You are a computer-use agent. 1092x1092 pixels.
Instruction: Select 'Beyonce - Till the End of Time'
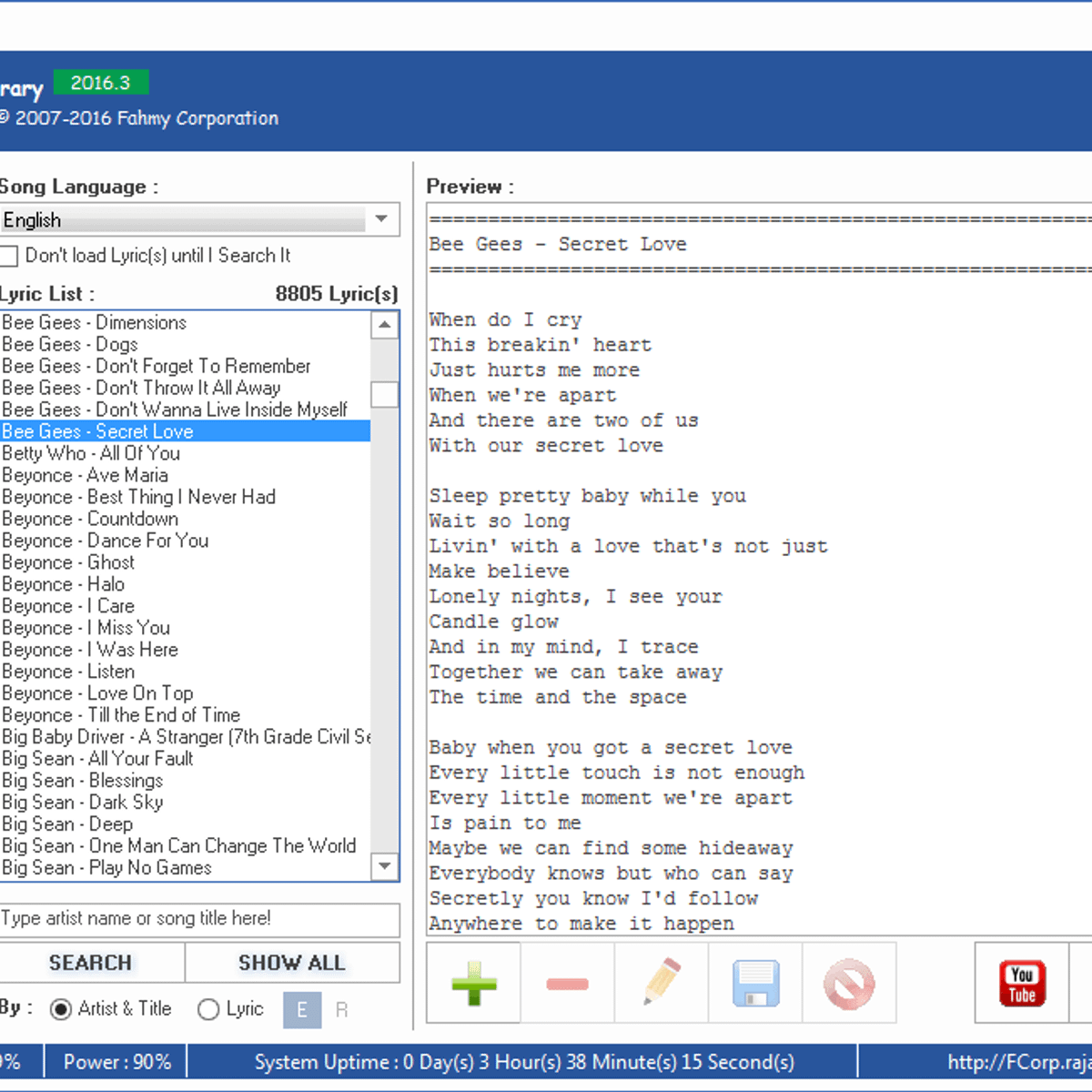pyautogui.click(x=186, y=715)
